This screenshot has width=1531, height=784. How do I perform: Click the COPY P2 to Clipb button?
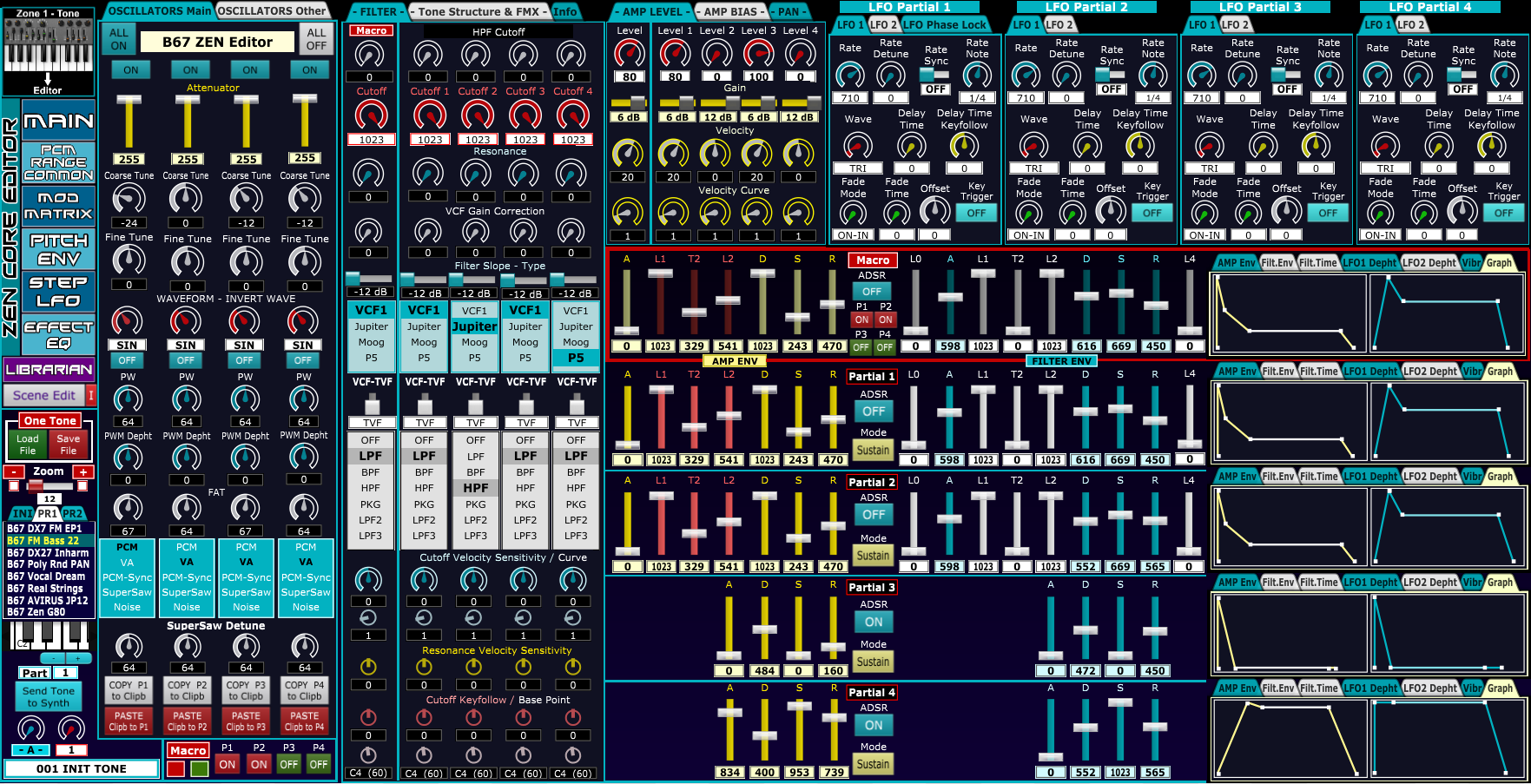(x=187, y=690)
